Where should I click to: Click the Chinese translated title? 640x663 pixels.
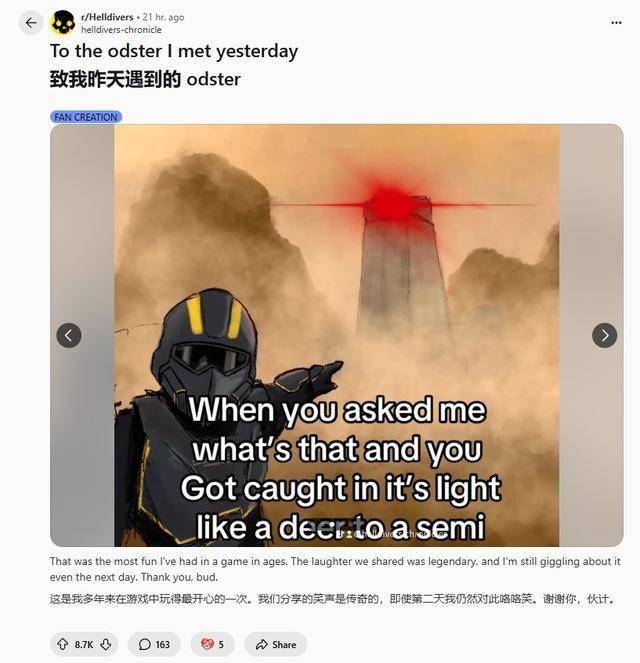tap(145, 79)
